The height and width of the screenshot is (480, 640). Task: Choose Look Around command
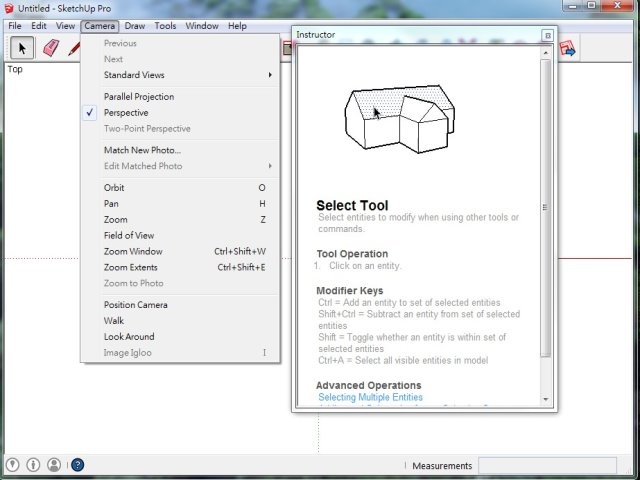tap(180, 337)
